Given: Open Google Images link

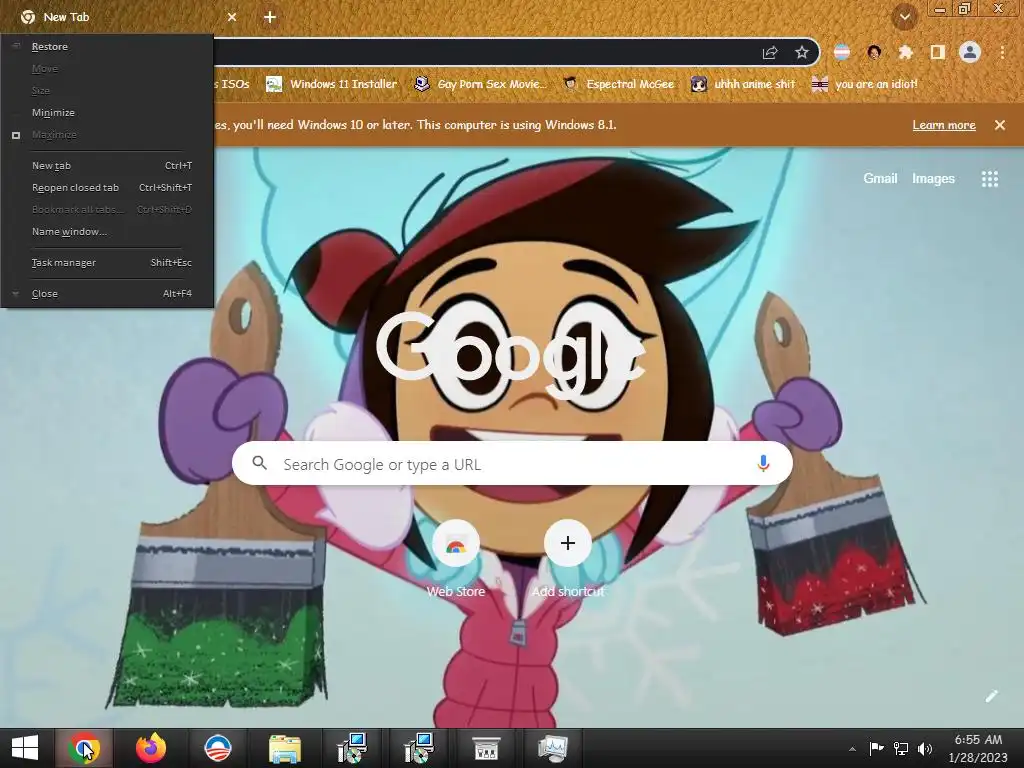Looking at the screenshot, I should (x=933, y=178).
